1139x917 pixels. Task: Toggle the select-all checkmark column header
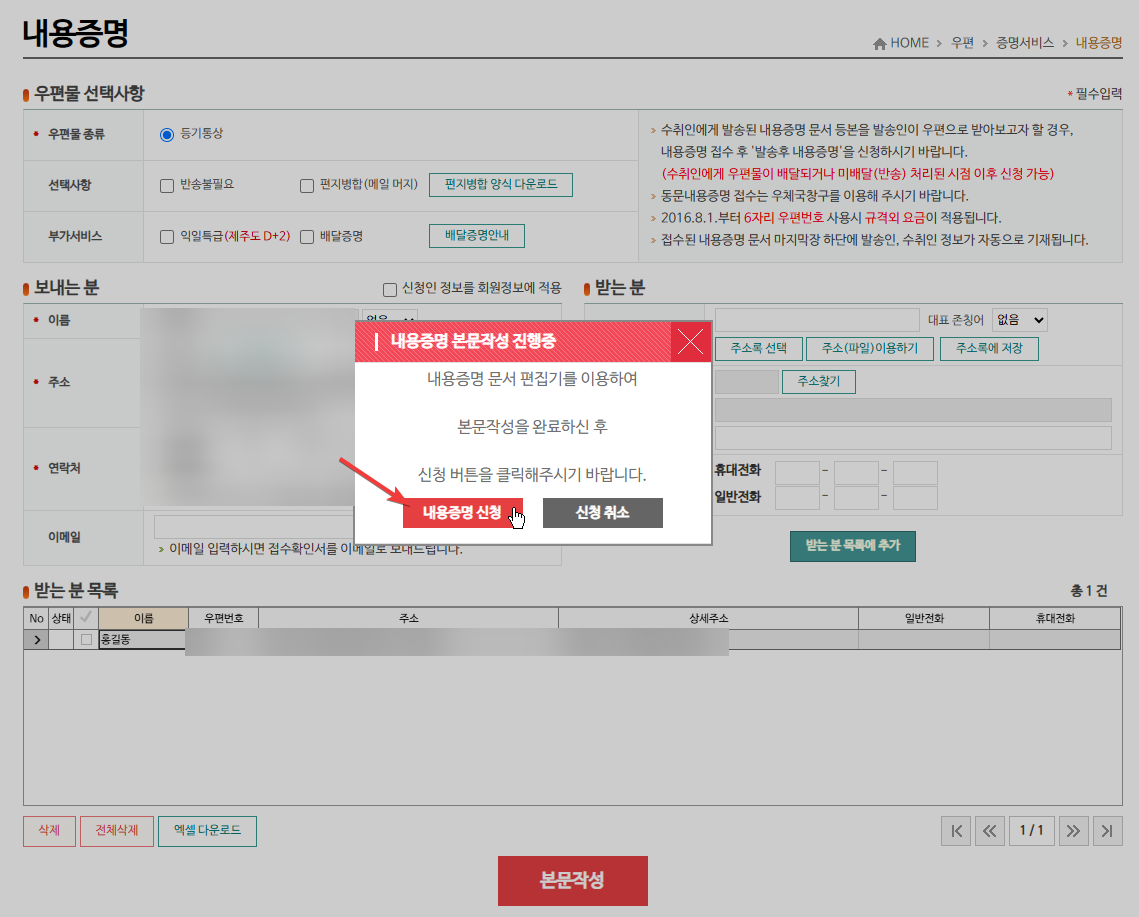click(86, 618)
